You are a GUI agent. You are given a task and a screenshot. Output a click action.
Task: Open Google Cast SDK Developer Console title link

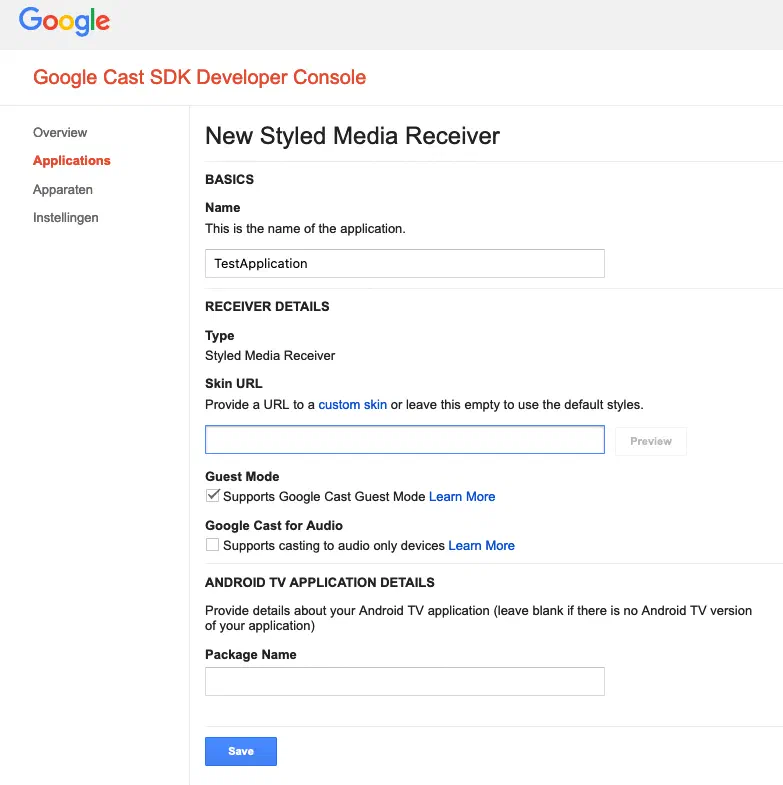[199, 77]
